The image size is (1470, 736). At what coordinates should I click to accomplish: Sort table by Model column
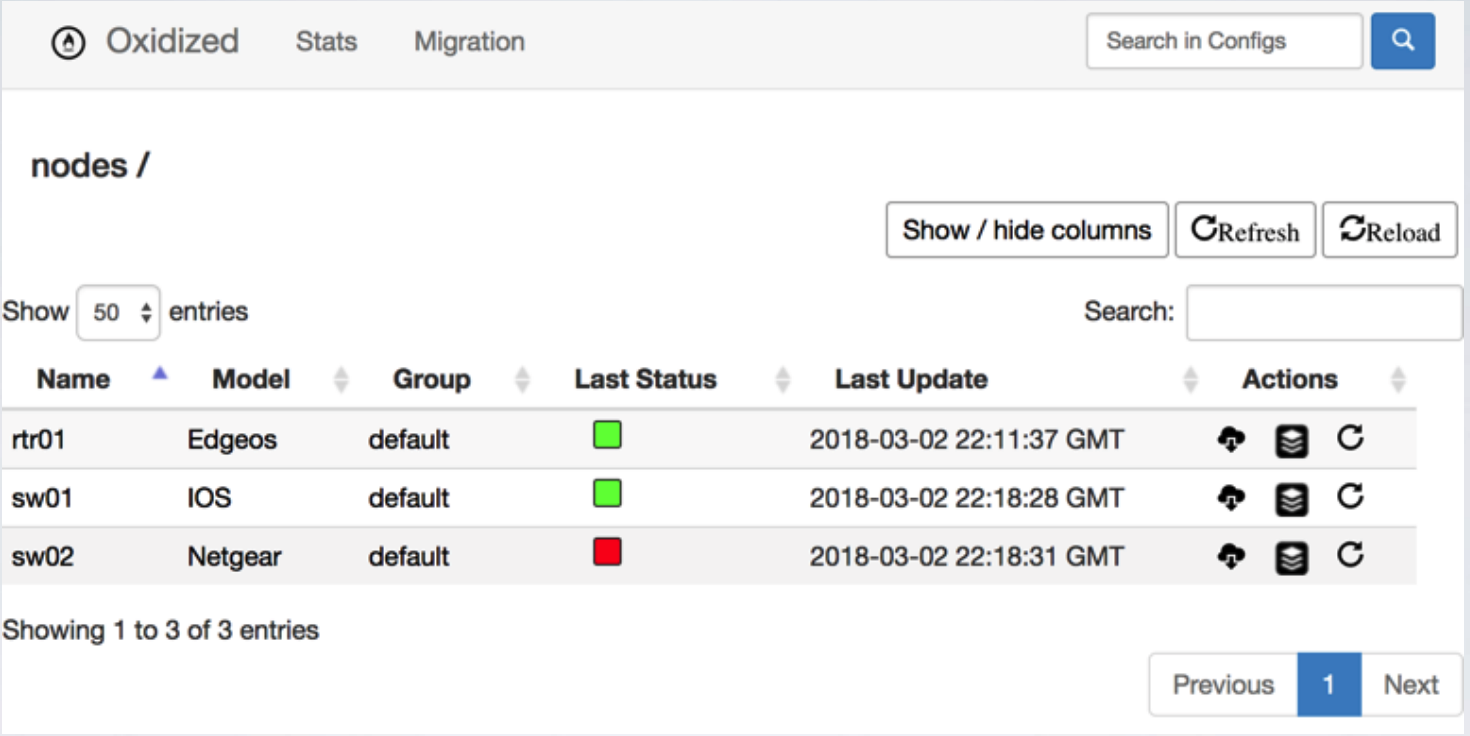(251, 379)
